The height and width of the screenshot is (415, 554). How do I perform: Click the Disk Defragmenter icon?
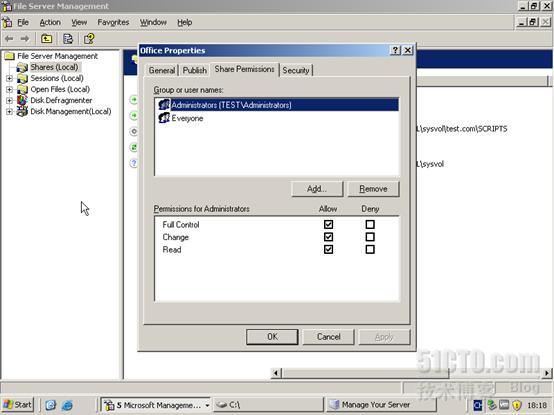pos(22,100)
